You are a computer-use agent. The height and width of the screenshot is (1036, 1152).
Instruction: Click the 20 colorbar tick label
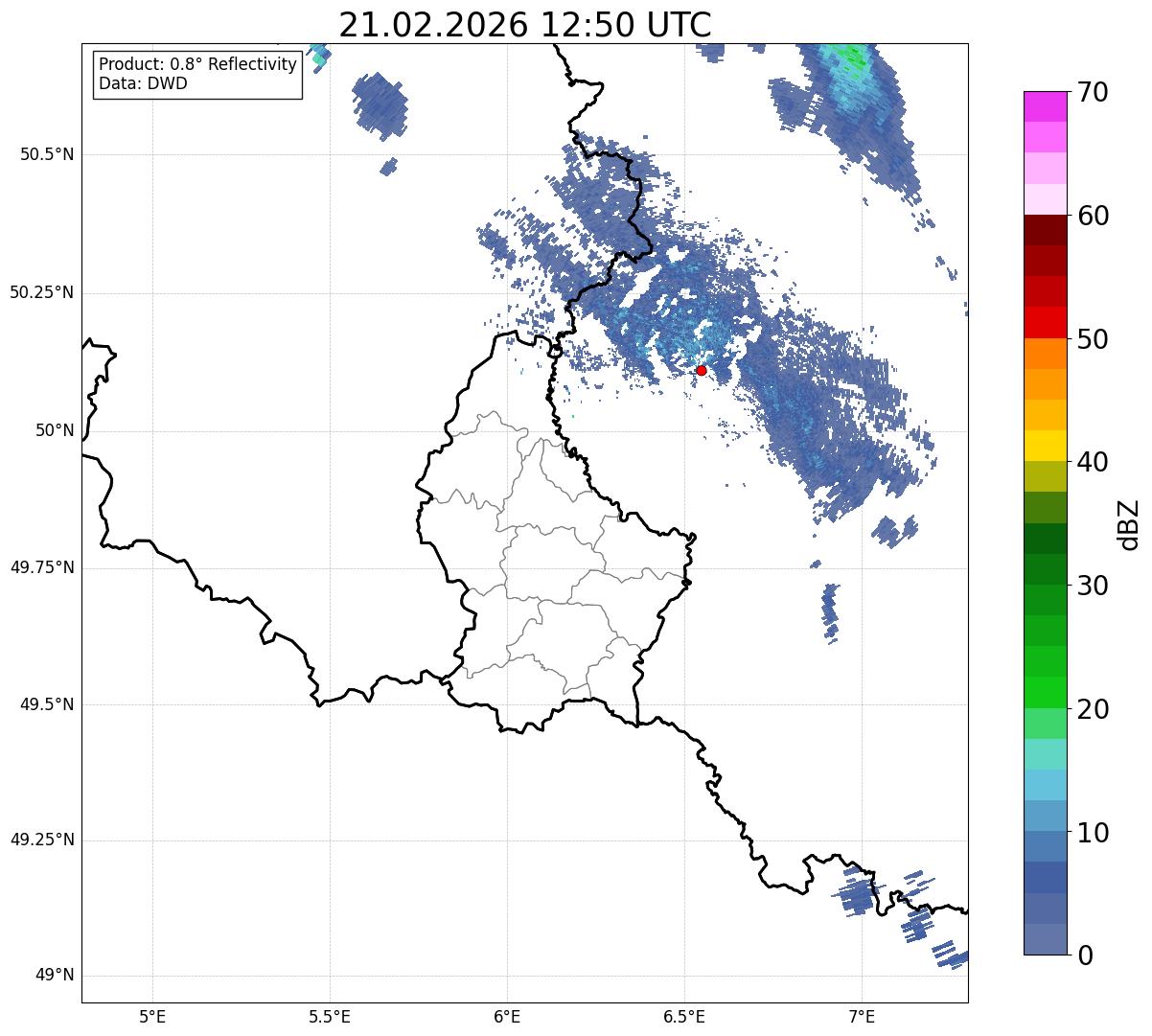click(x=1093, y=709)
